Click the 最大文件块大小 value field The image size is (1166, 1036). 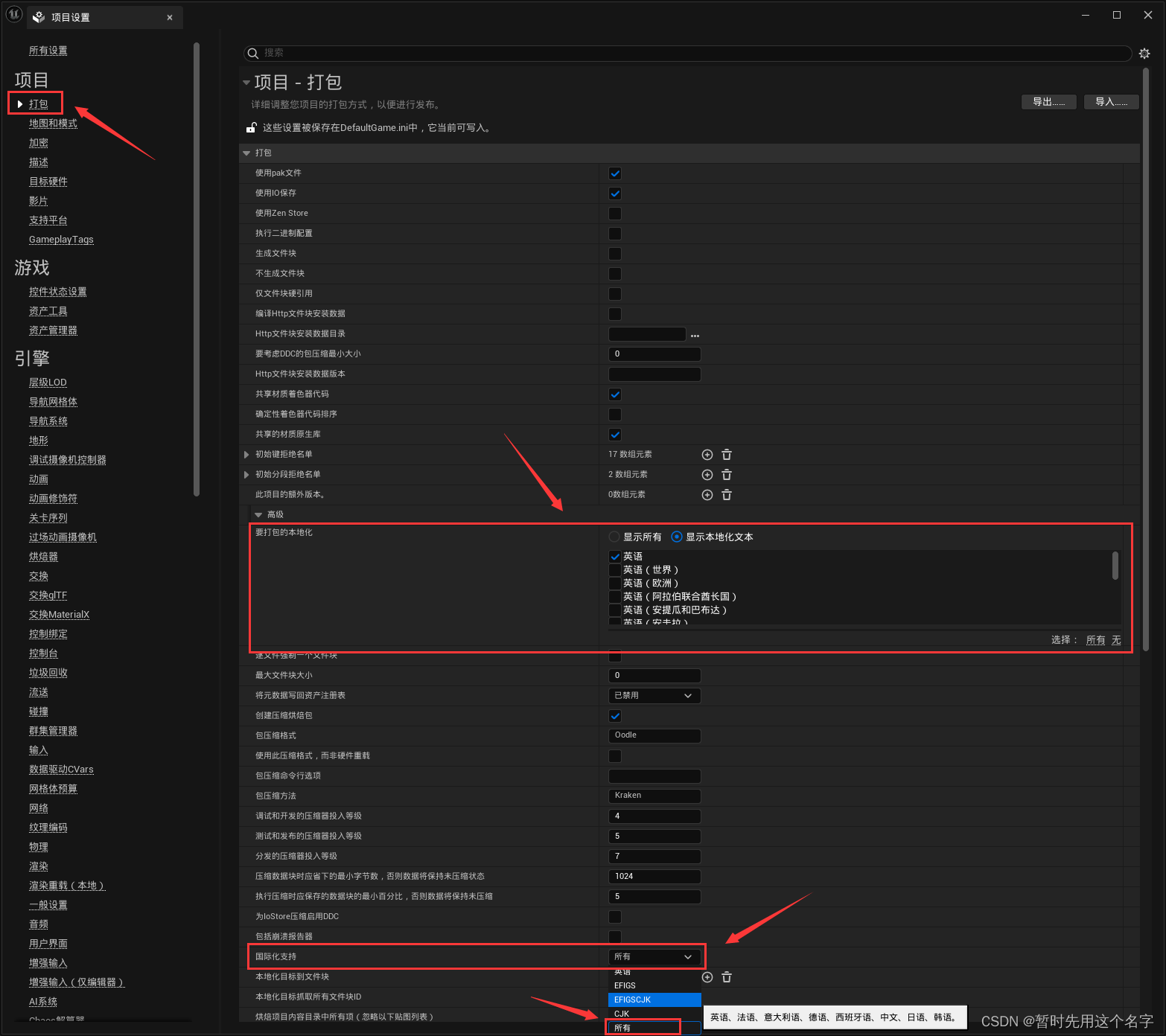point(654,676)
